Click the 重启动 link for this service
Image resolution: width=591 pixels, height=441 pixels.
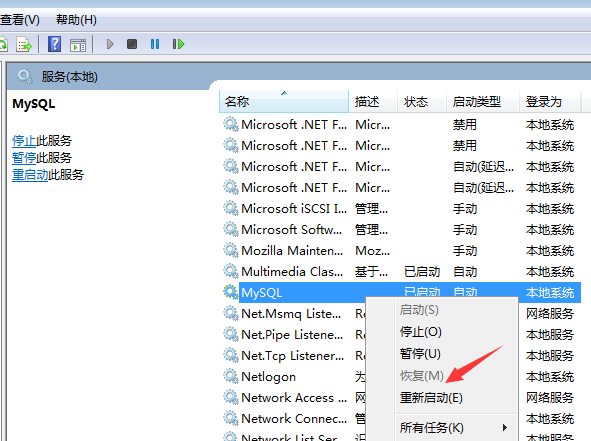click(x=30, y=175)
